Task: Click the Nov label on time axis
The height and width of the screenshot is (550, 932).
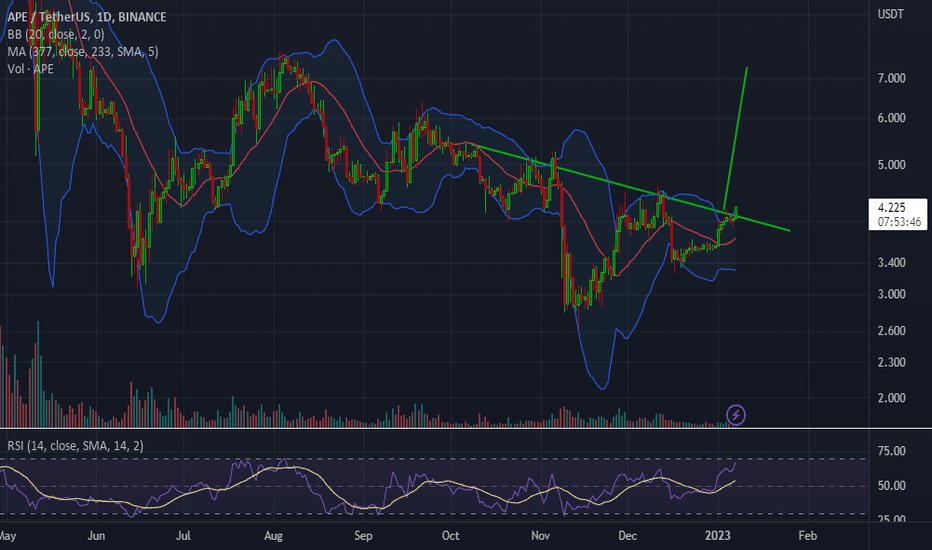Action: pyautogui.click(x=540, y=536)
